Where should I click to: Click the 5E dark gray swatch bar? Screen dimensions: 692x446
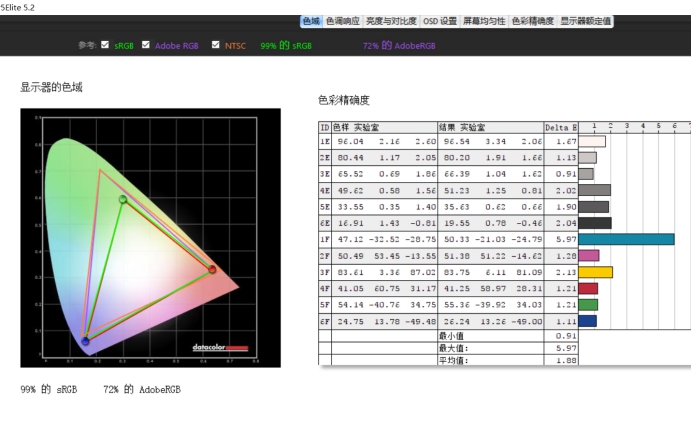tap(594, 207)
